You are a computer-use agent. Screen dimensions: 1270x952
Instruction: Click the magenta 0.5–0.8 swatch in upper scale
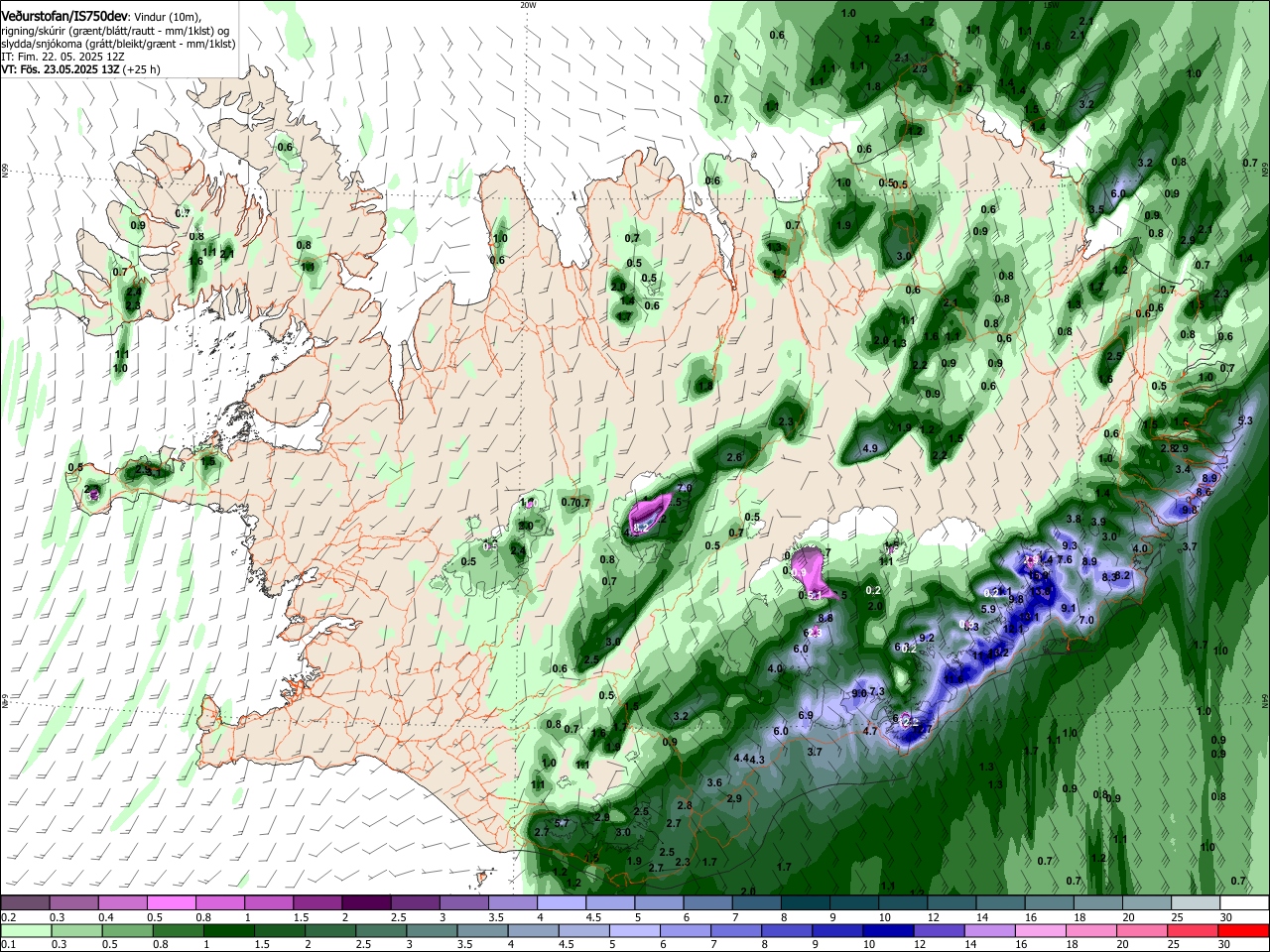tap(171, 903)
